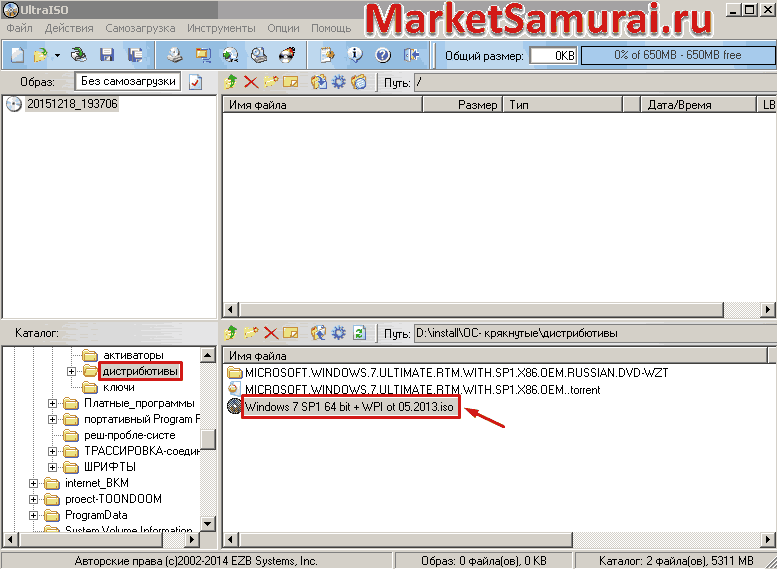Click the Make CD/DVD image drive icon
The image size is (777, 569).
point(174,55)
